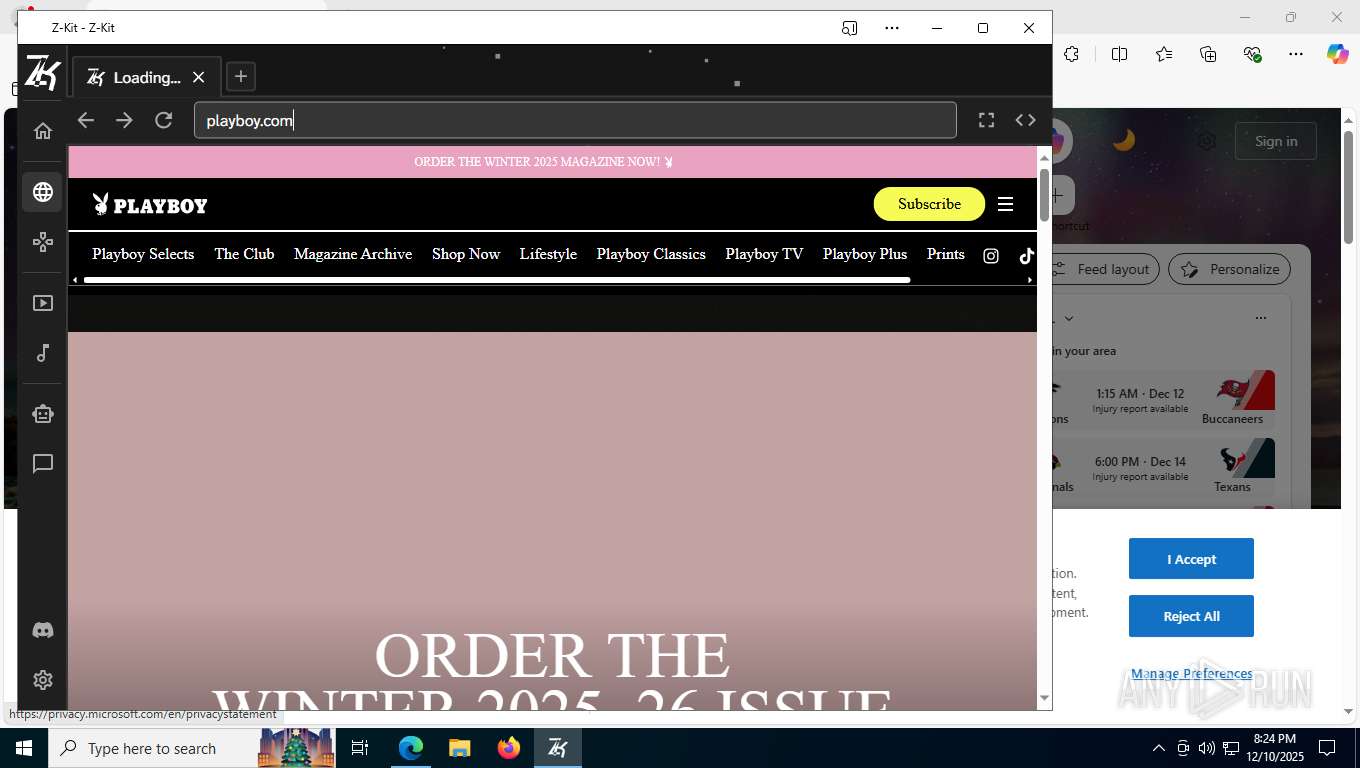Open Playboy Plus nav item
The width and height of the screenshot is (1360, 768).
click(x=865, y=254)
